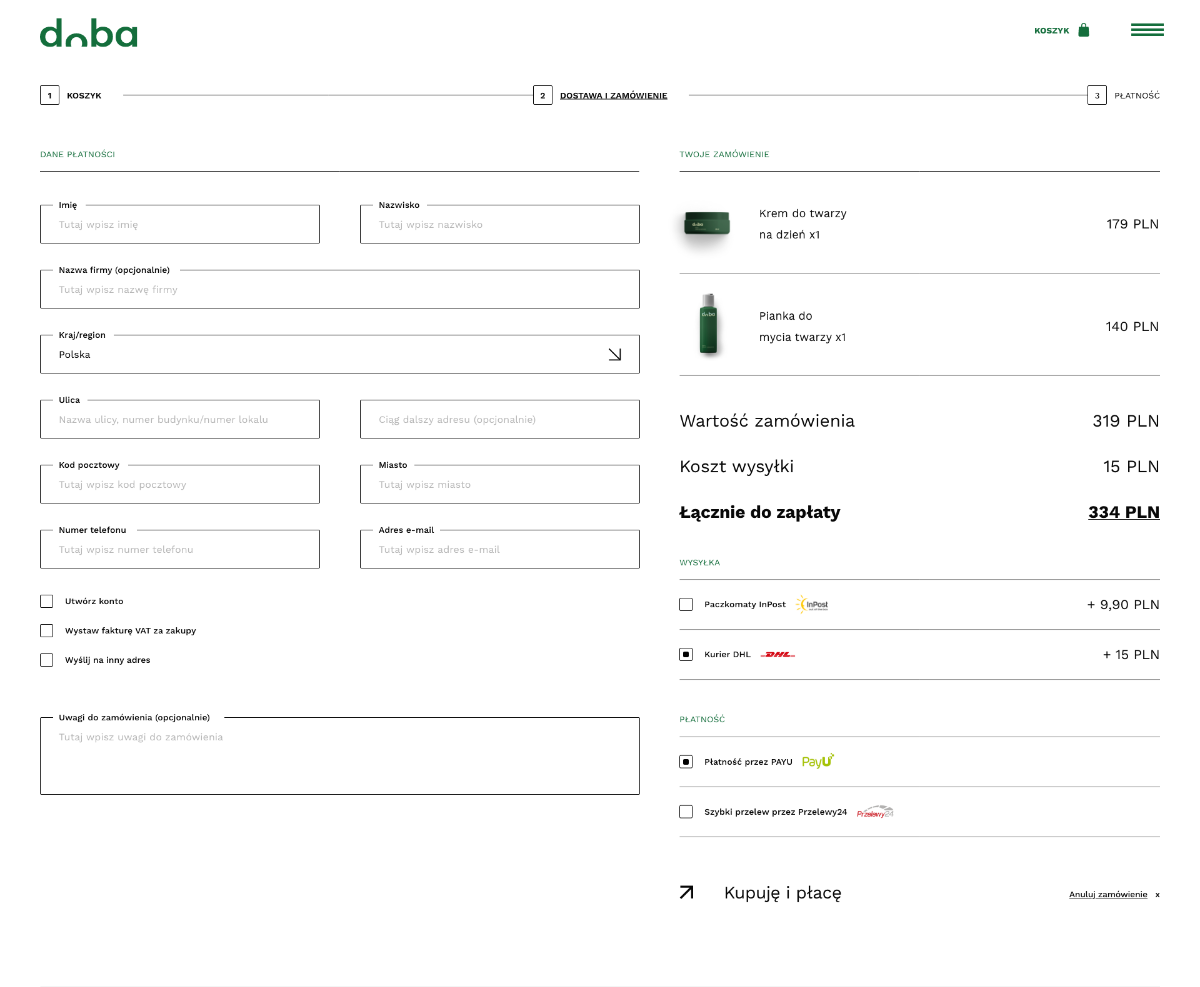Open the hamburger menu
1200x987 pixels.
[x=1147, y=30]
